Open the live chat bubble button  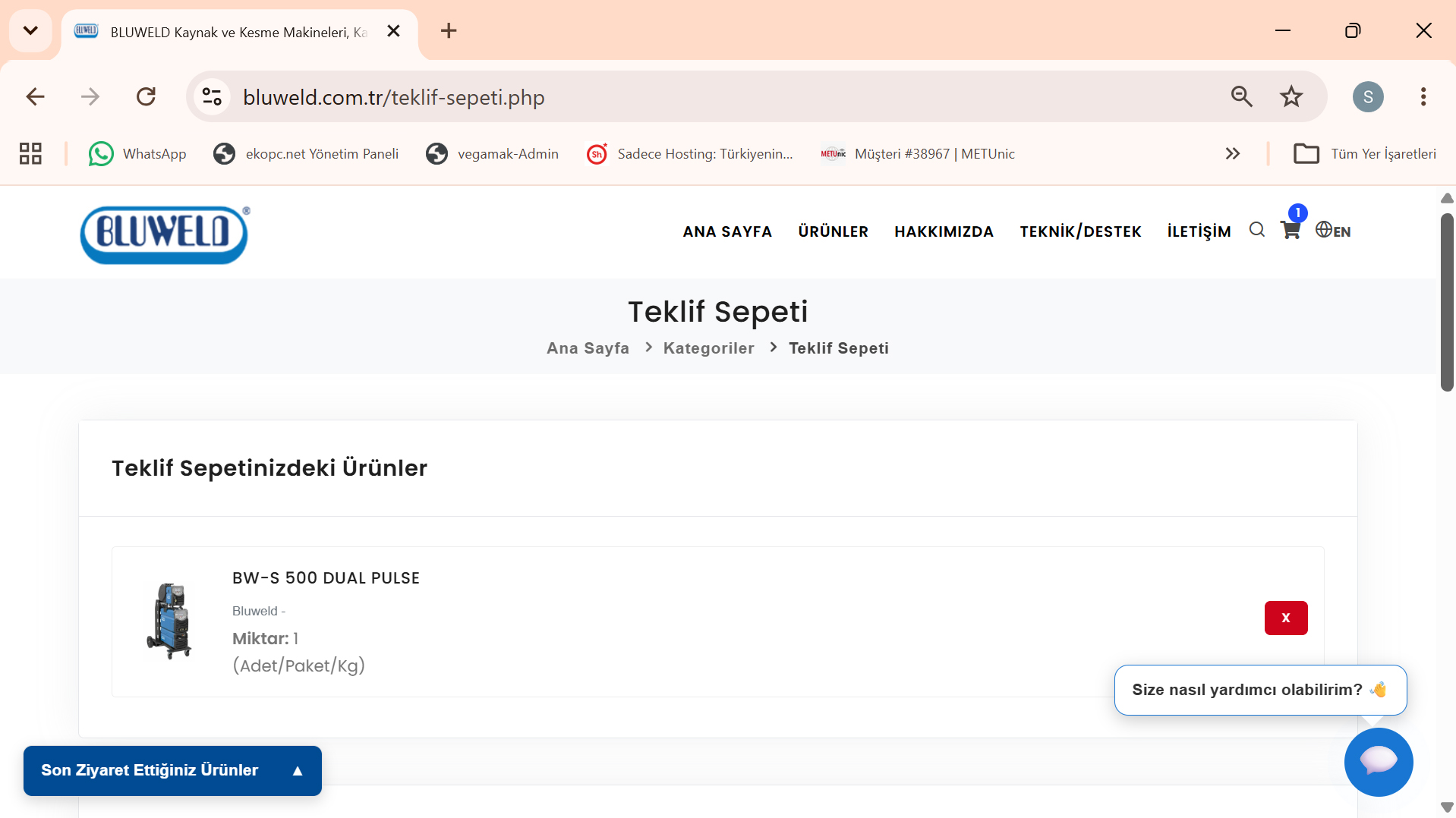click(x=1379, y=762)
